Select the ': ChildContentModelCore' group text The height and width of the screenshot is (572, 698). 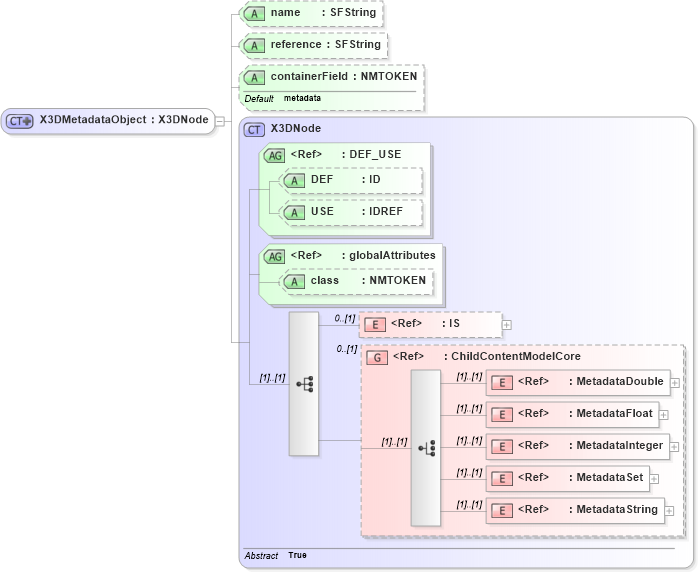click(512, 357)
